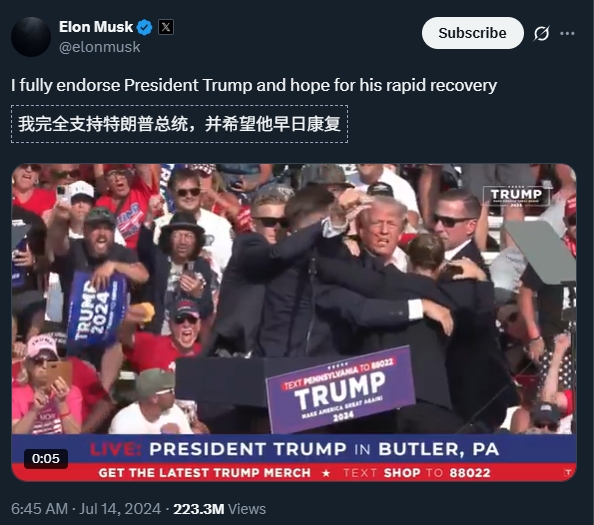Click the tweet text endorsing President Trump
The image size is (594, 525).
(x=254, y=85)
